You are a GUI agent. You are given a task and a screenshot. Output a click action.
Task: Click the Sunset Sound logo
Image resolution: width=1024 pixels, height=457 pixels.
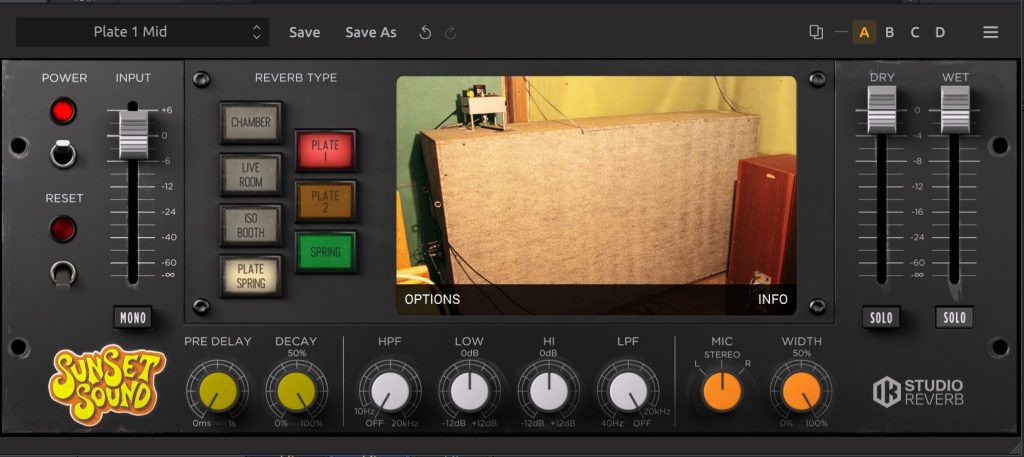click(107, 383)
